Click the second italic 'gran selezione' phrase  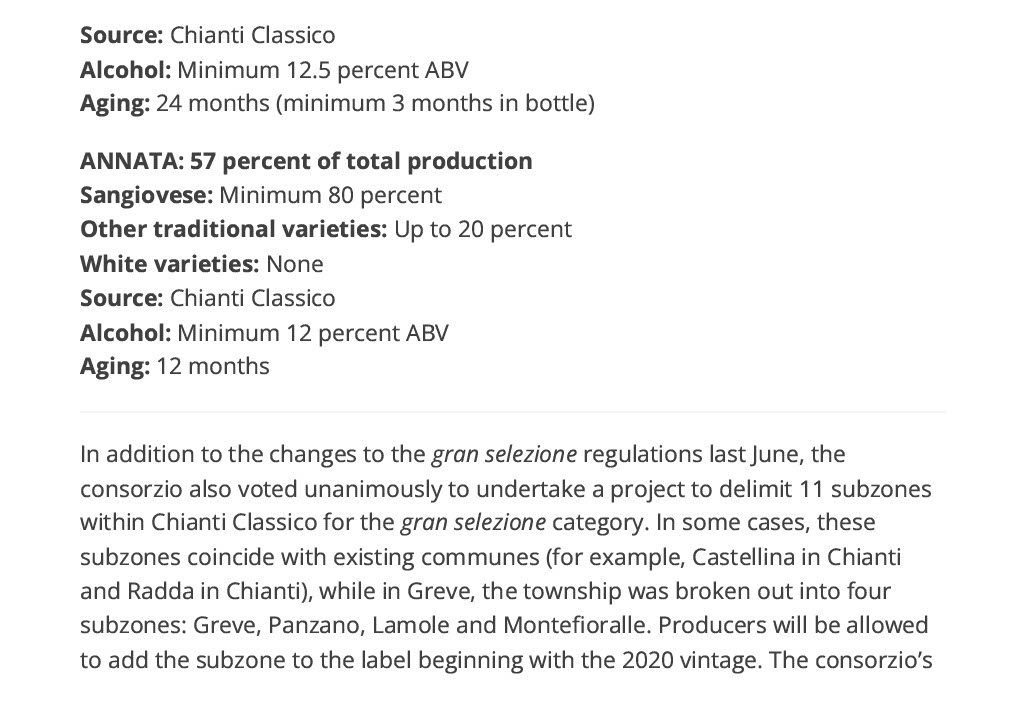point(473,522)
